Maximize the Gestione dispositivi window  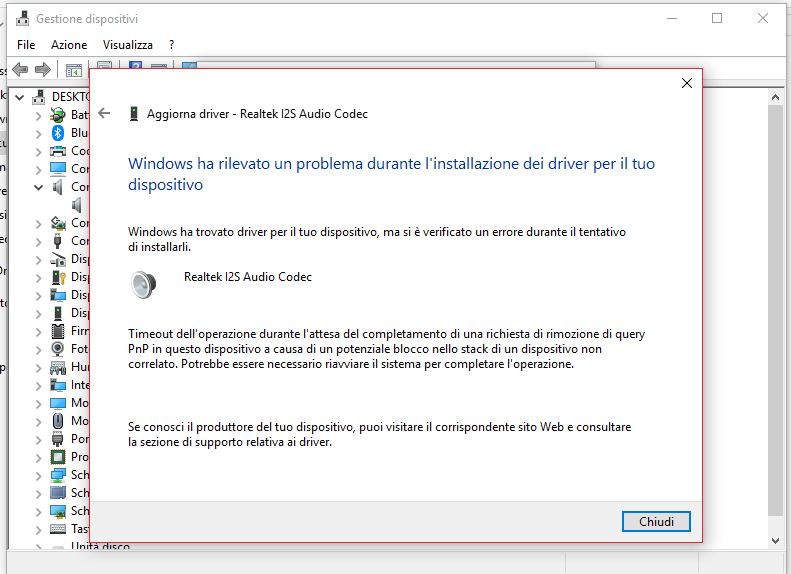click(x=717, y=19)
